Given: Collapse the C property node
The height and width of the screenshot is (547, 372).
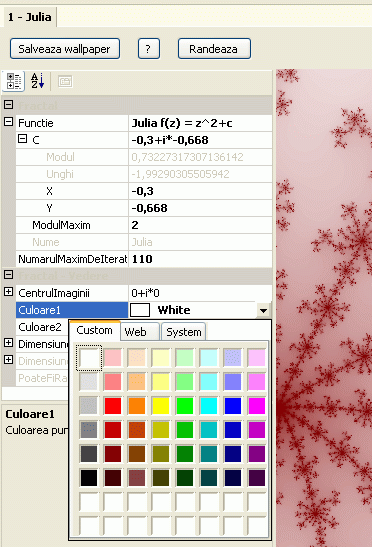Looking at the screenshot, I should click(22, 139).
